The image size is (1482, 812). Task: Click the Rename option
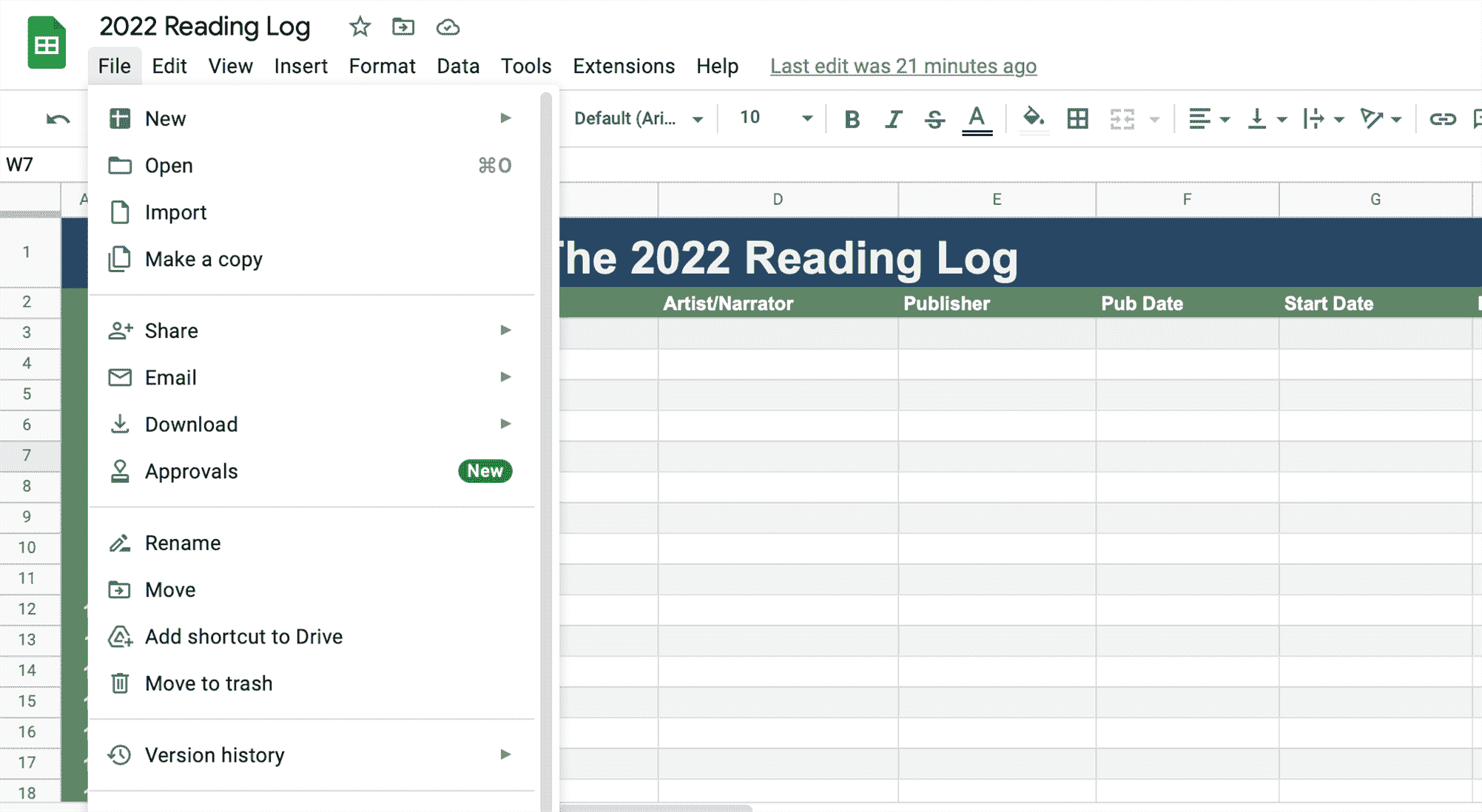tap(184, 542)
